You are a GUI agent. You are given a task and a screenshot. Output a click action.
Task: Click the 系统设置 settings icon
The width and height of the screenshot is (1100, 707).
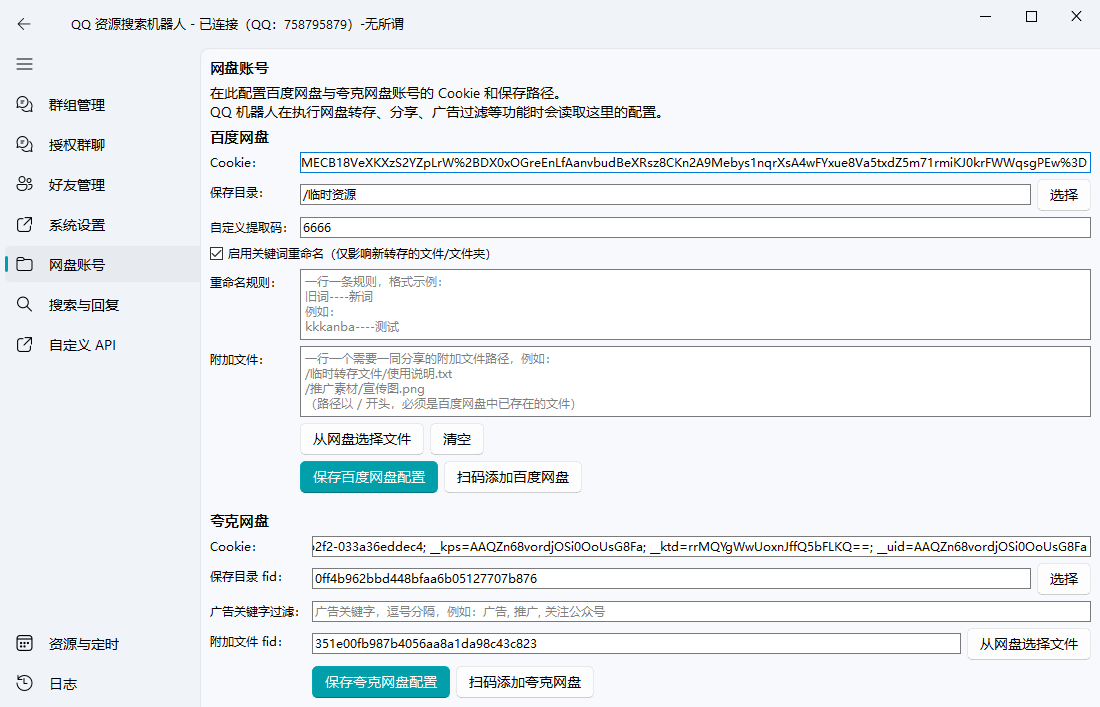click(22, 224)
